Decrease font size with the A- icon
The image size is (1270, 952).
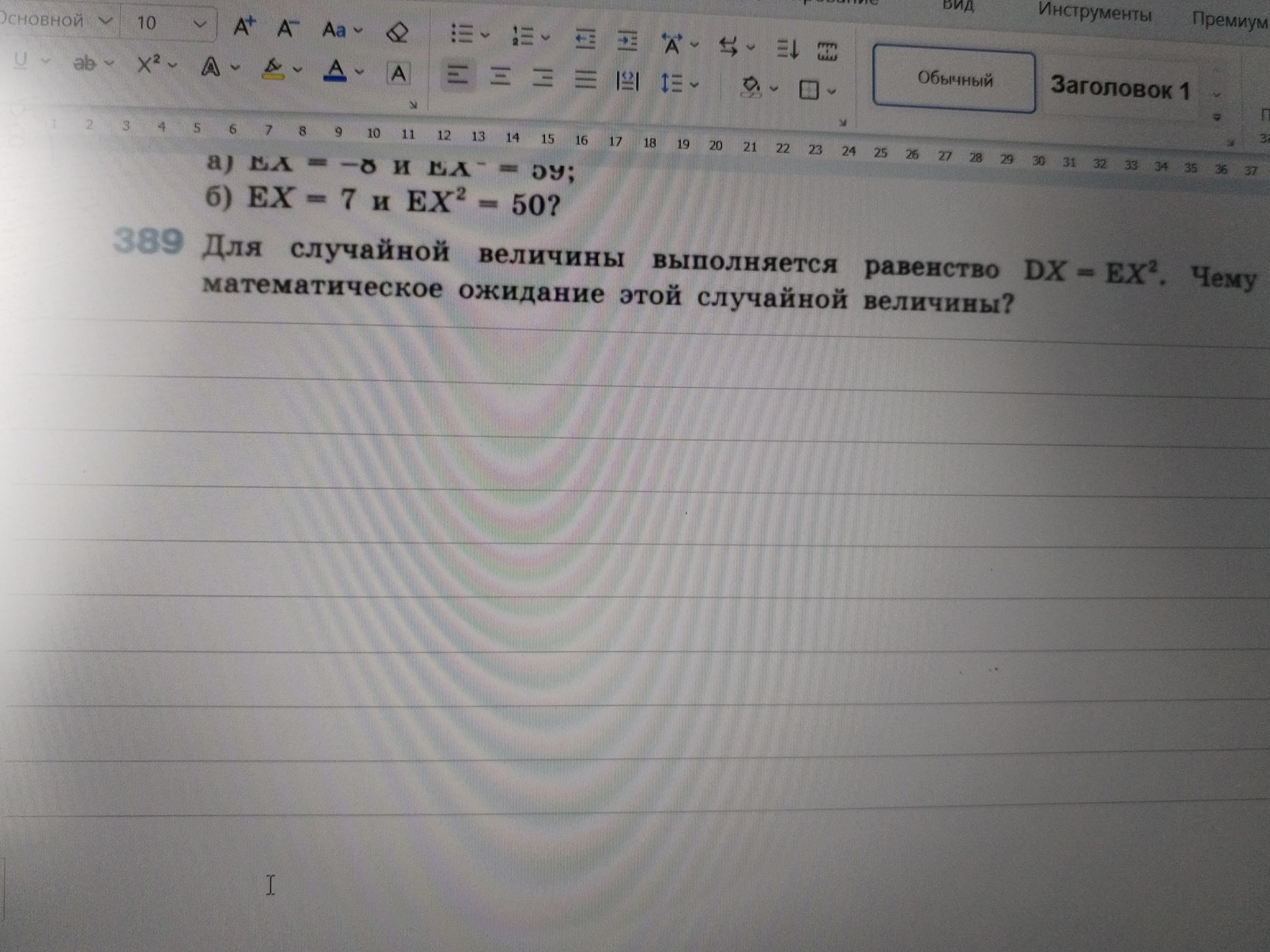pos(287,28)
